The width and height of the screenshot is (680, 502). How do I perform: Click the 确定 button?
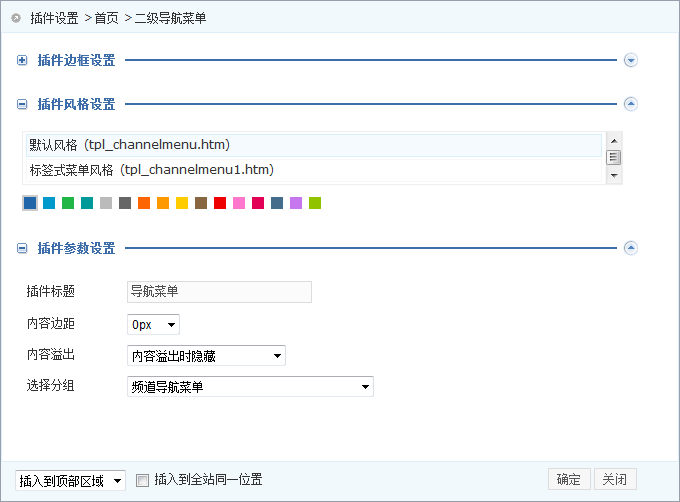point(569,480)
